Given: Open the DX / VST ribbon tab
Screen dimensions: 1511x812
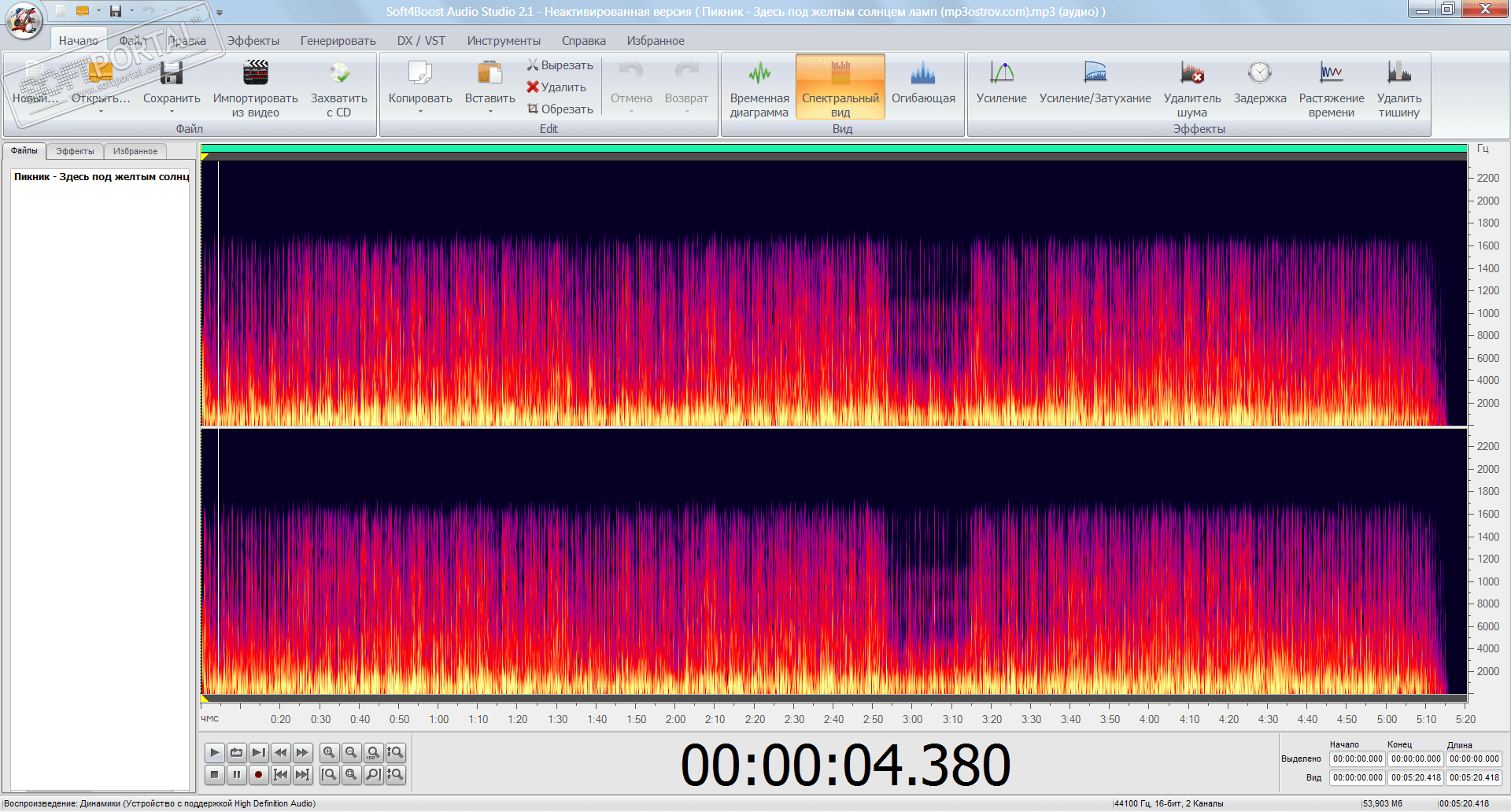Looking at the screenshot, I should coord(421,41).
